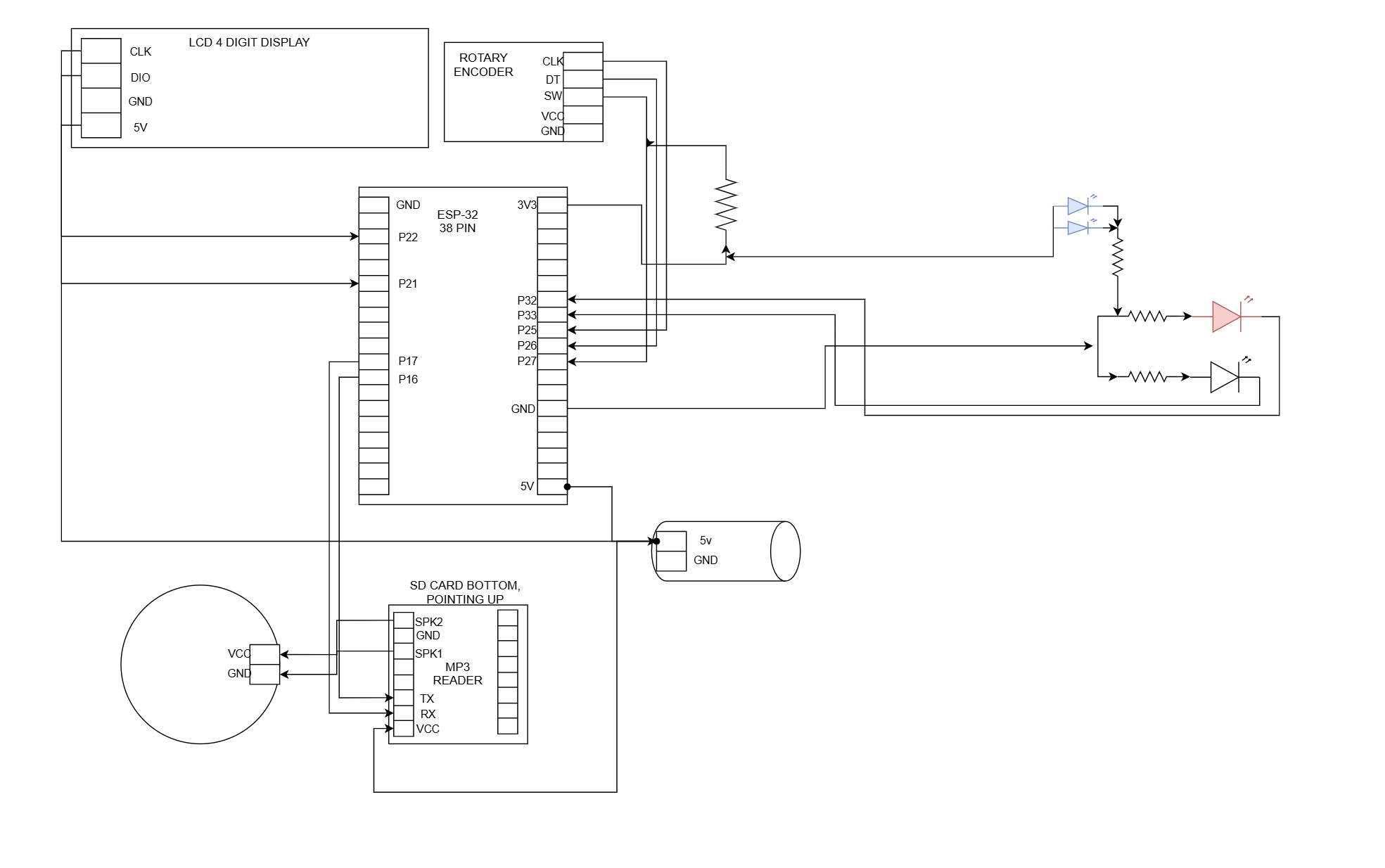Click the GND label in the cylinder
The image size is (1385, 868).
(x=706, y=560)
